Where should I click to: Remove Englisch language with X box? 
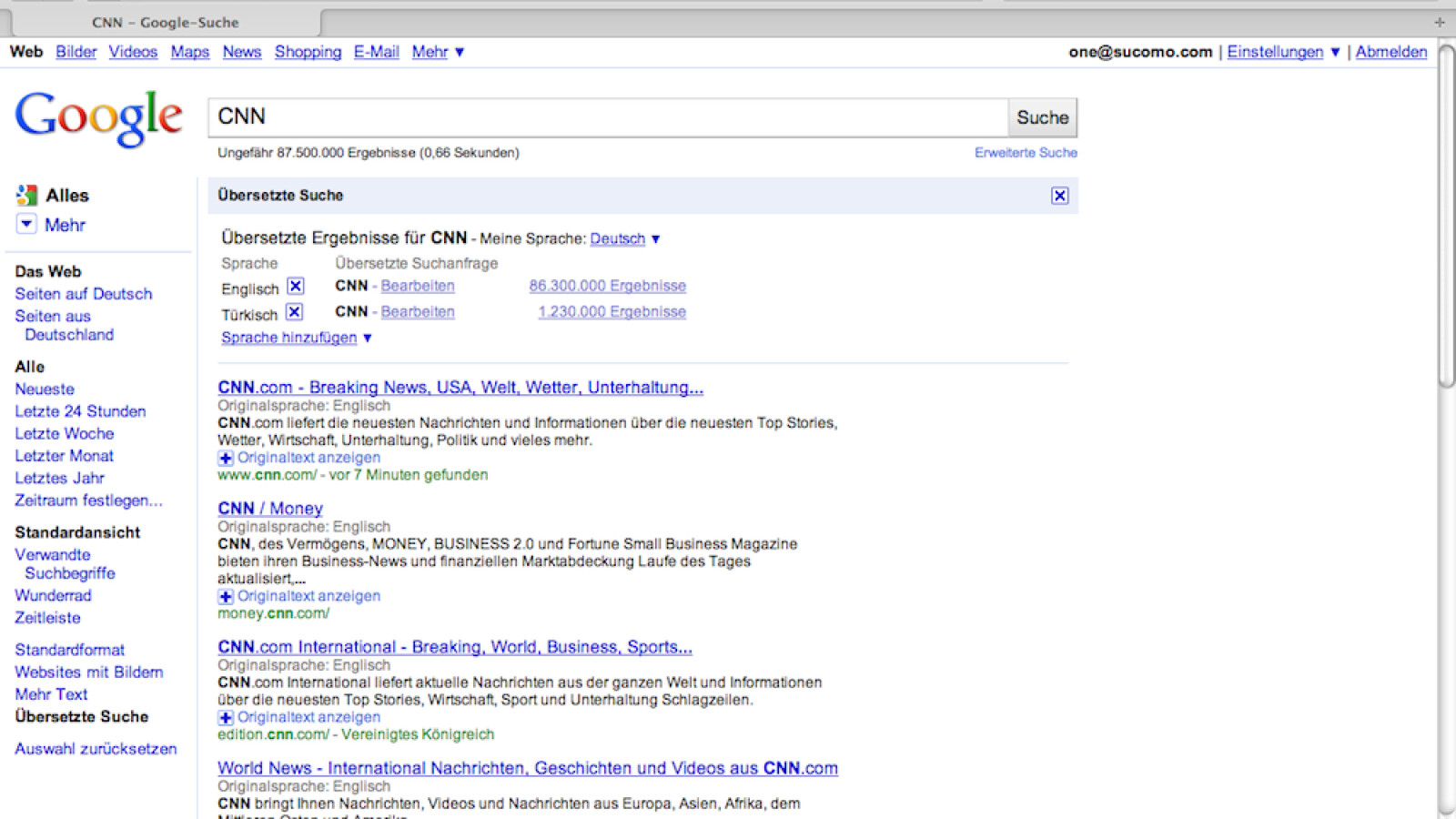coord(296,287)
